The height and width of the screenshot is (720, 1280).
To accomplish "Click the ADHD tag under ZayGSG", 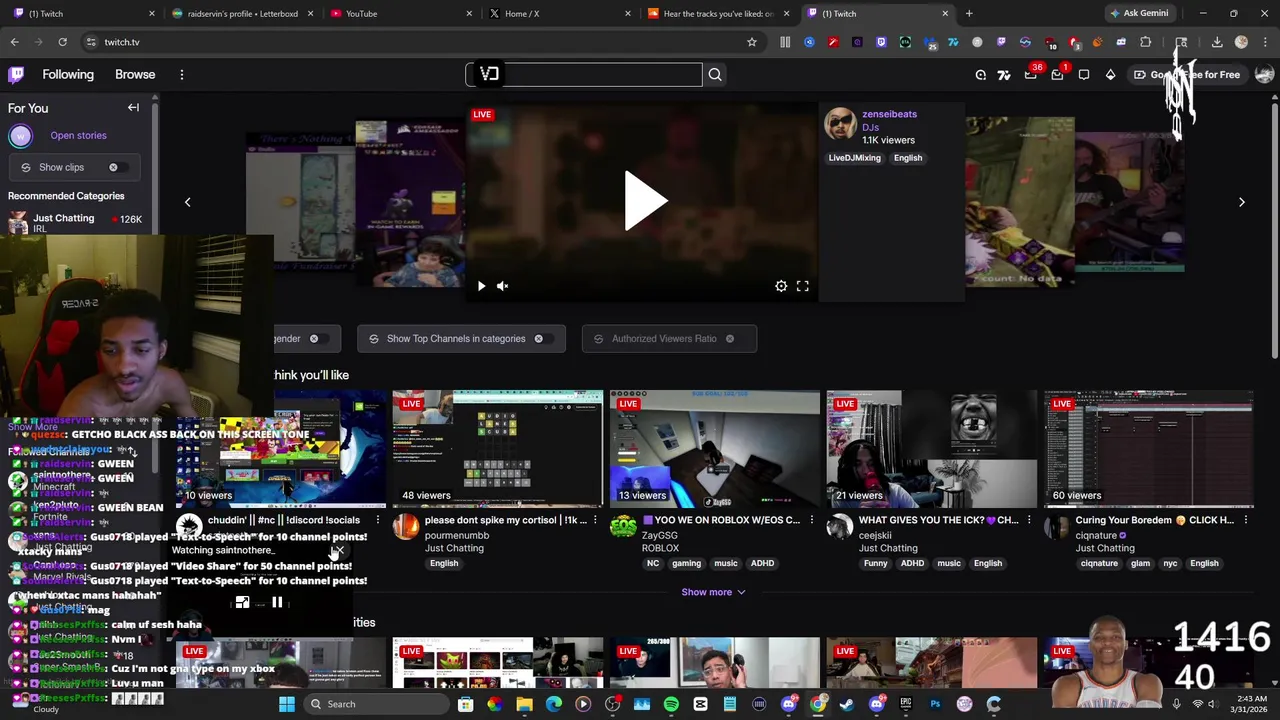I will pos(762,563).
